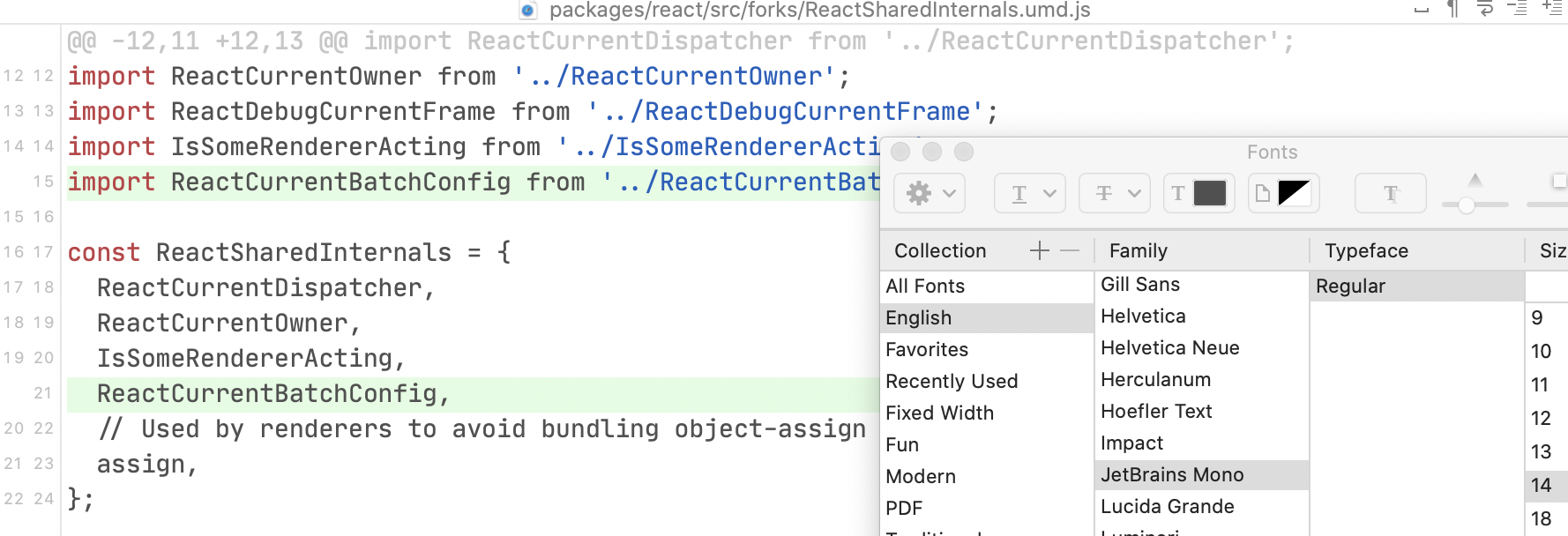
Task: Click the Collection column header
Action: (x=940, y=251)
